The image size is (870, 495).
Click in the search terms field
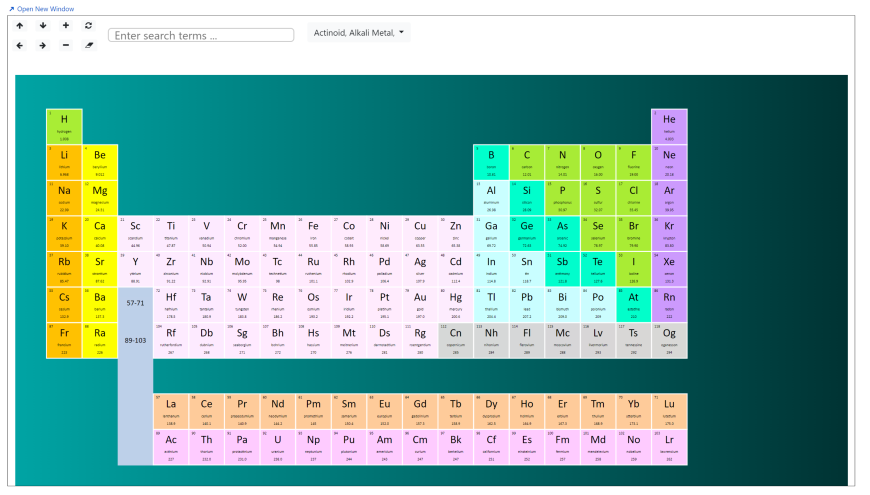click(200, 35)
